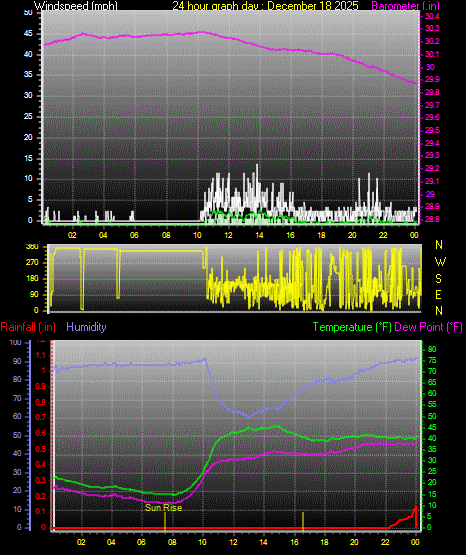Screen dimensions: 466x555
Task: Click the Dew Point (°F) legend label
Action: click(428, 327)
